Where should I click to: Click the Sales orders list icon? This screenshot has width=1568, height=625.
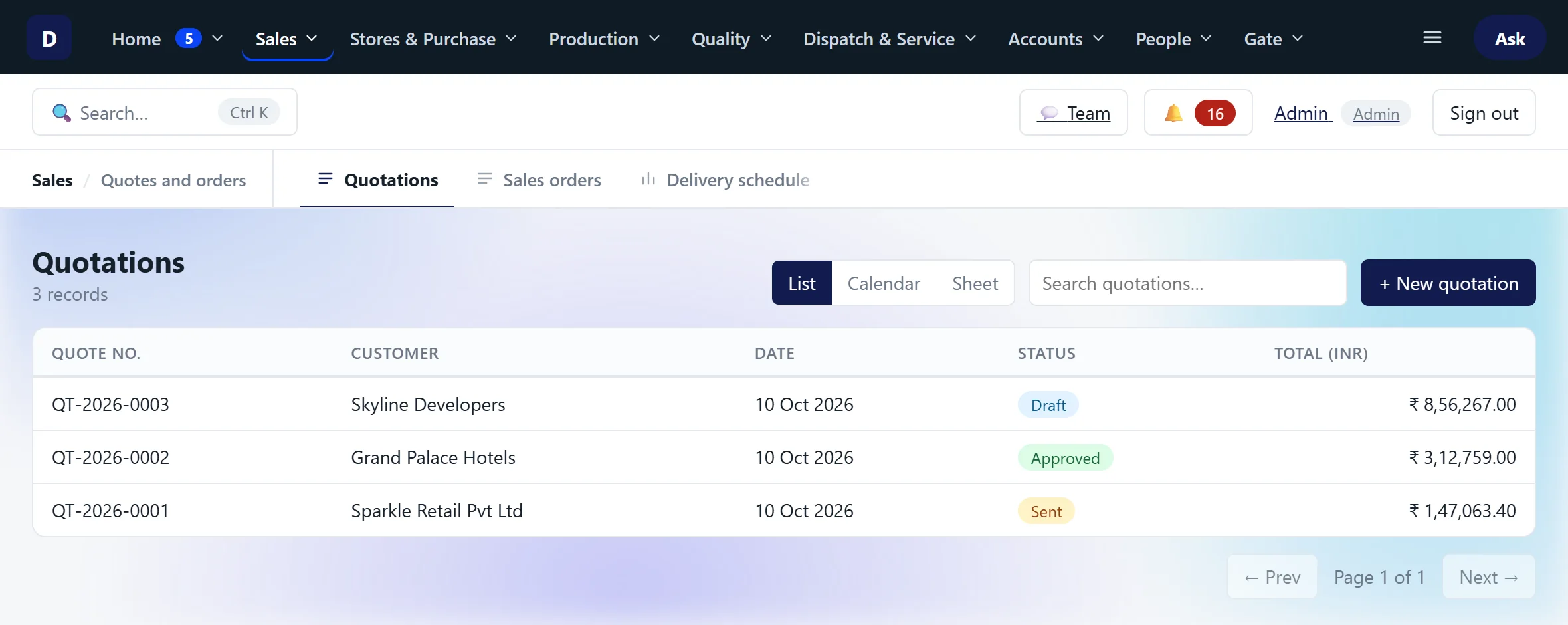[485, 179]
